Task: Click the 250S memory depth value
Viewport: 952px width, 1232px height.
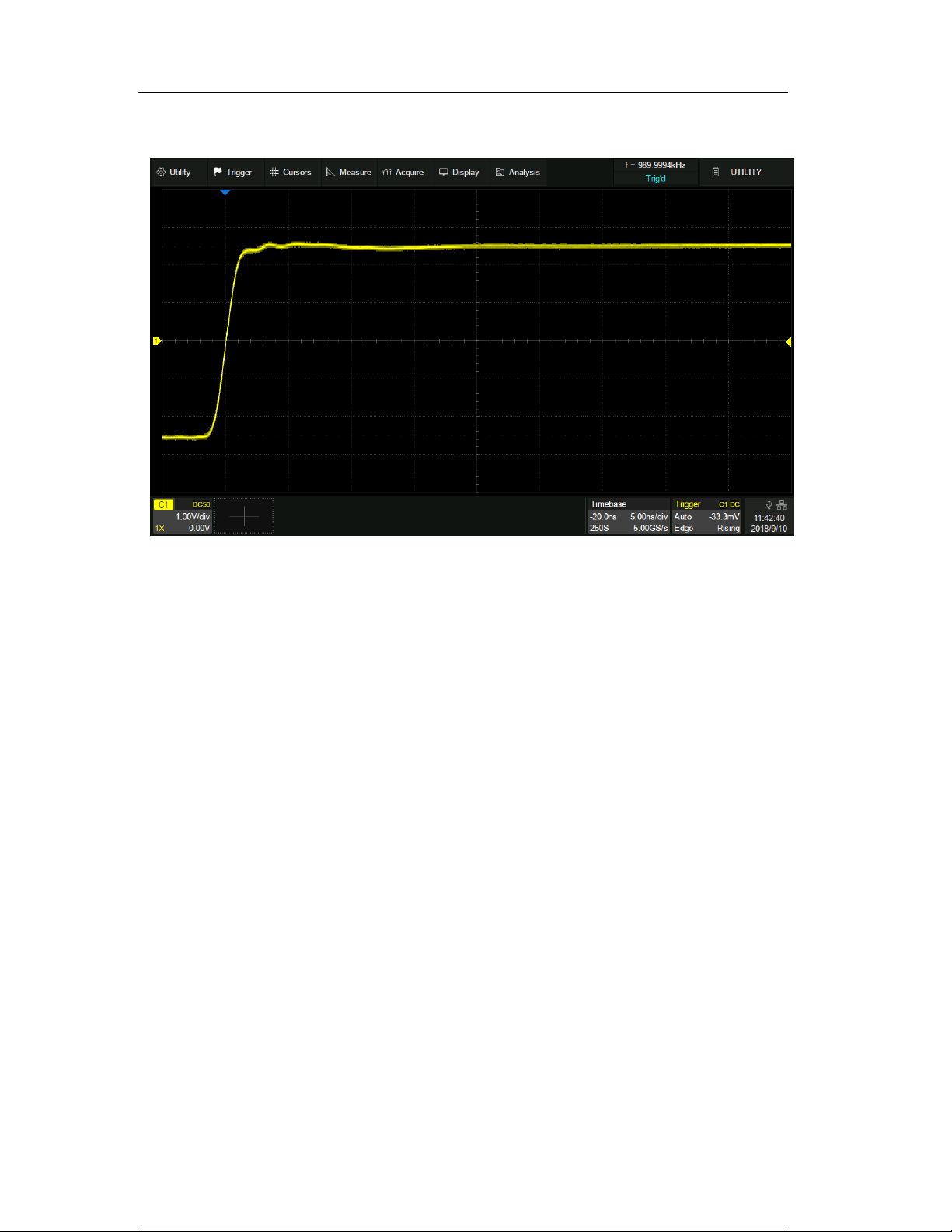Action: pyautogui.click(x=599, y=529)
